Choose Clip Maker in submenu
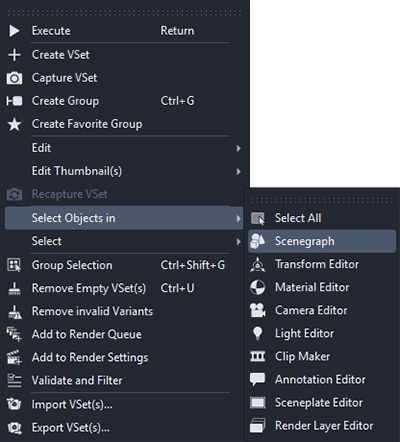 click(322, 357)
